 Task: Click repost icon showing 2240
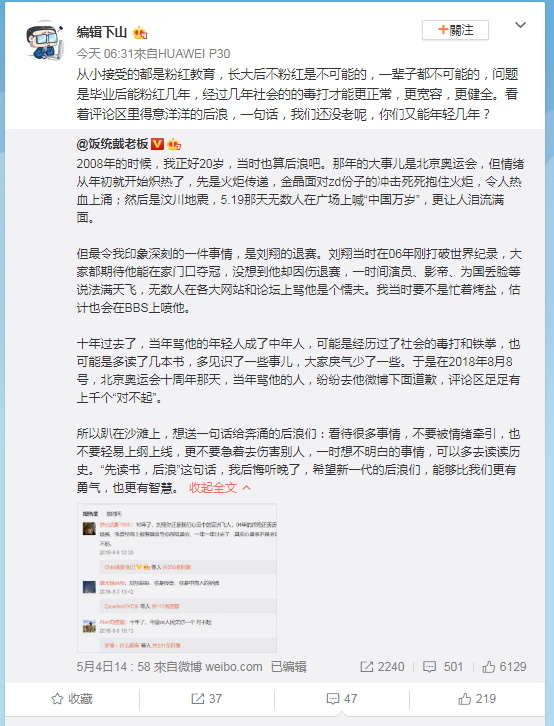click(366, 667)
